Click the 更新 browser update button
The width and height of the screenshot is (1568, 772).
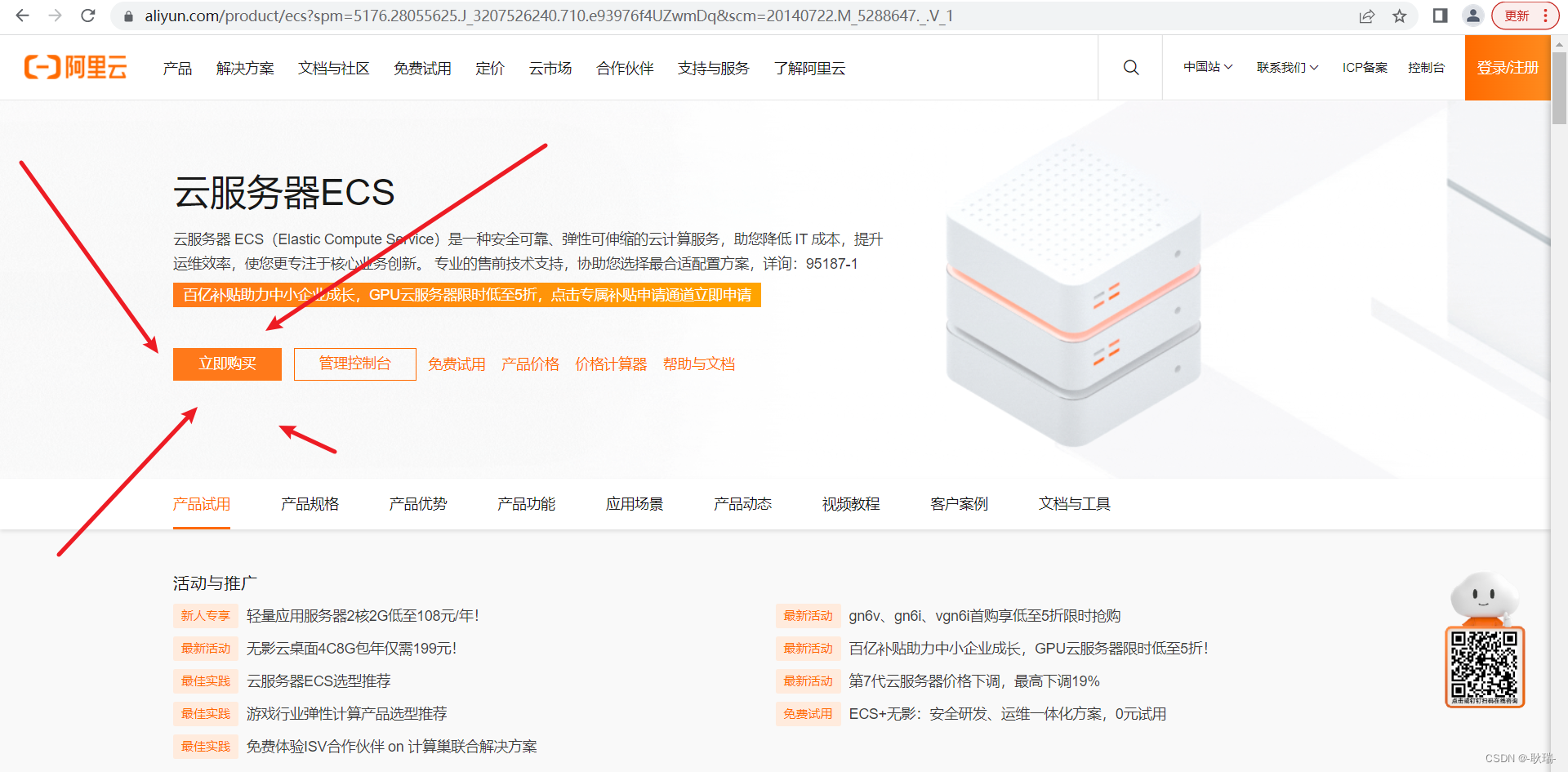(x=1517, y=16)
